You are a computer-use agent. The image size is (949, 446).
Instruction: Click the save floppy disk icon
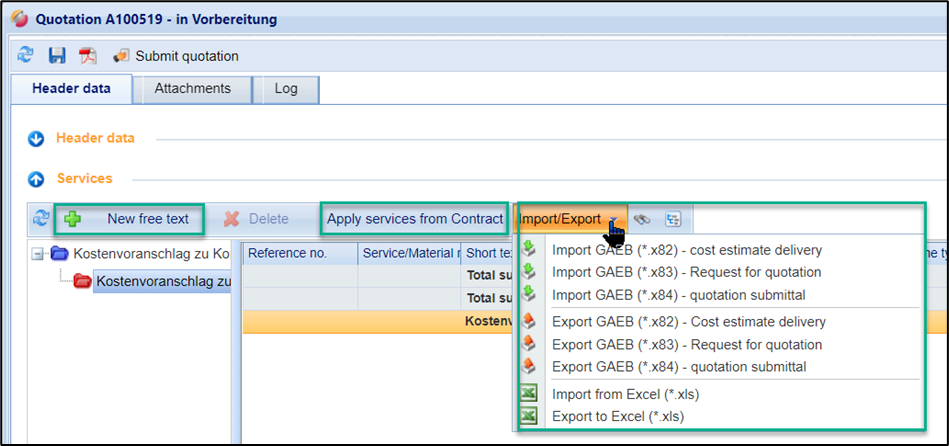tap(57, 56)
